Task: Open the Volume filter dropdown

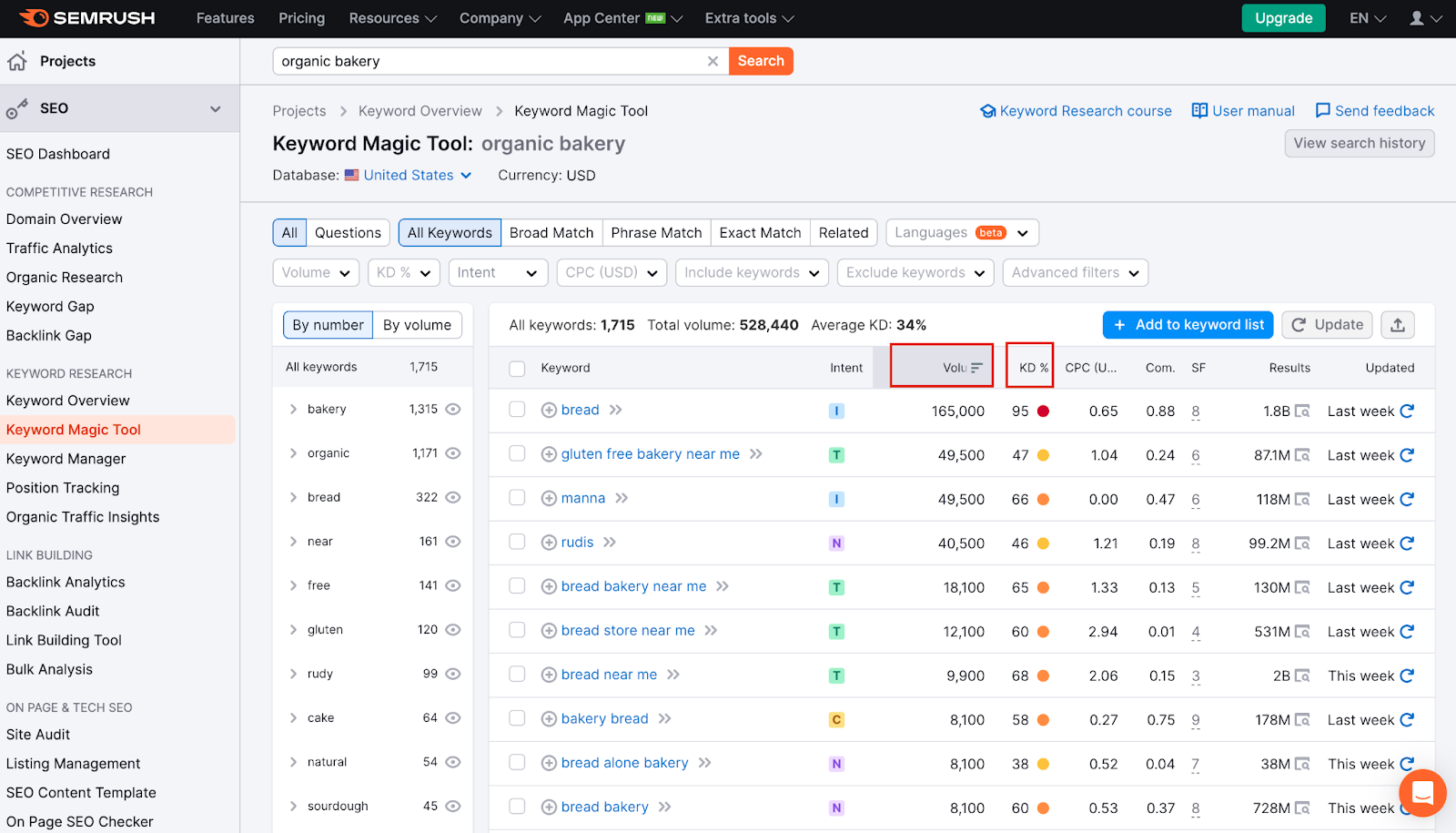Action: [x=316, y=272]
